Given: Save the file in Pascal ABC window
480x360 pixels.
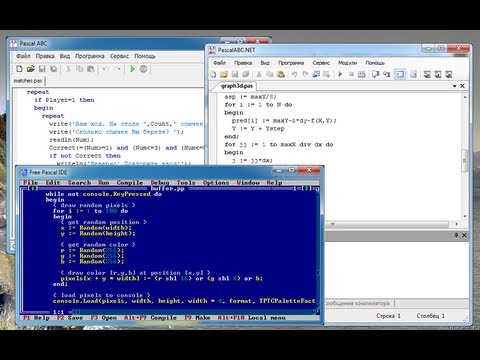Looking at the screenshot, I should click(42, 69).
